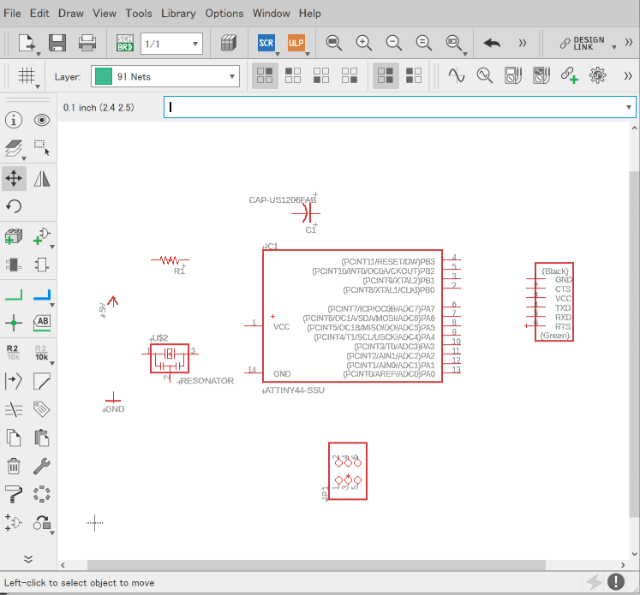Expand the hidden top toolbar items after Undo
The image size is (640, 595).
pyautogui.click(x=522, y=43)
